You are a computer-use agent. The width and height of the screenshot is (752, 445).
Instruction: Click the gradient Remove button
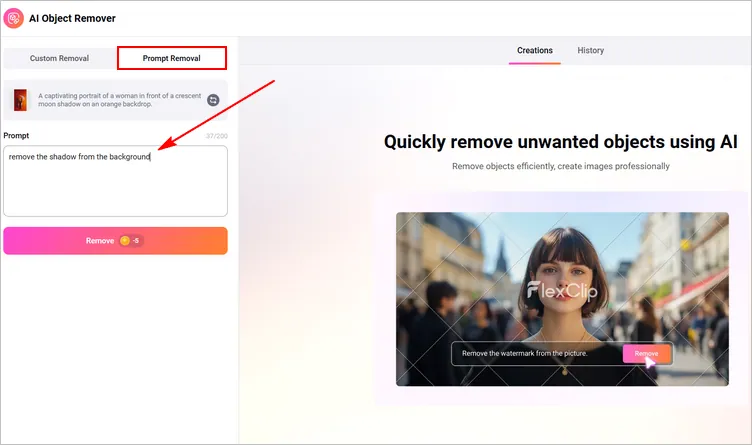pos(116,241)
